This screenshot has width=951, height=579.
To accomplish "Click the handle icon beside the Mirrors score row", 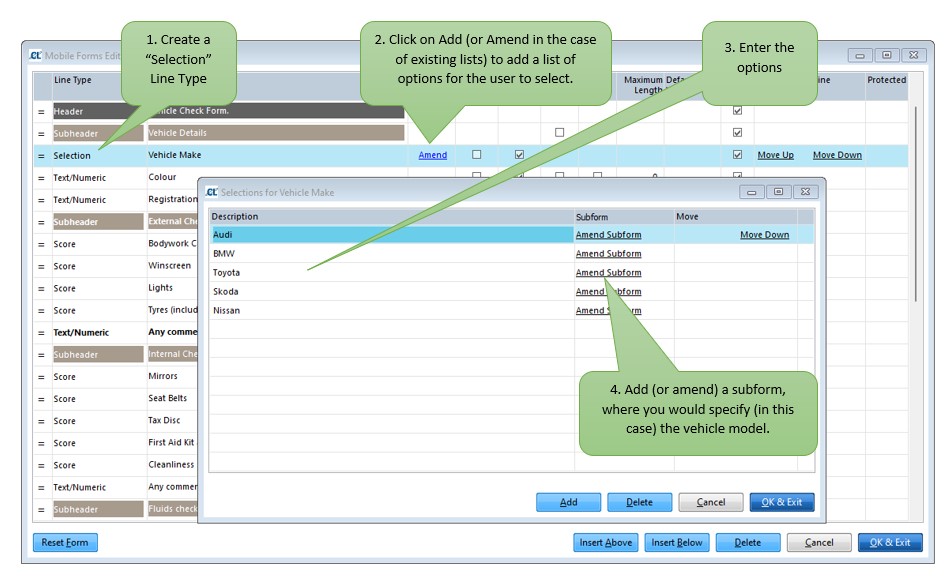I will [x=40, y=376].
